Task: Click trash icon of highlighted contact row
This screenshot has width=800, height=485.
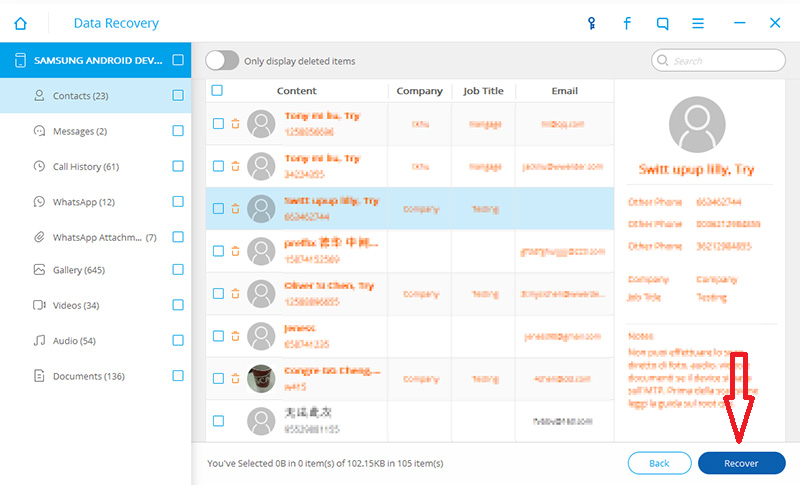Action: (235, 208)
